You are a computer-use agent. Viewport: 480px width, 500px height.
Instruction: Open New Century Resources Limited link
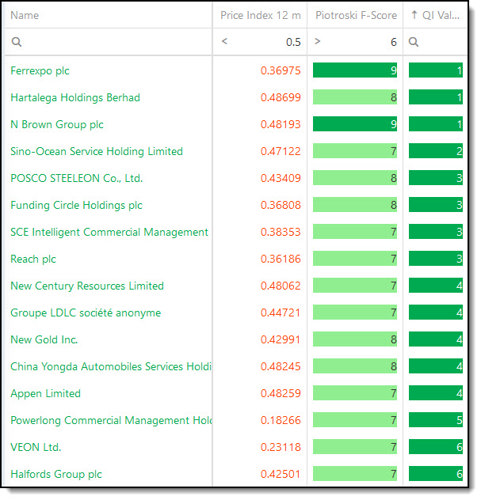(87, 286)
